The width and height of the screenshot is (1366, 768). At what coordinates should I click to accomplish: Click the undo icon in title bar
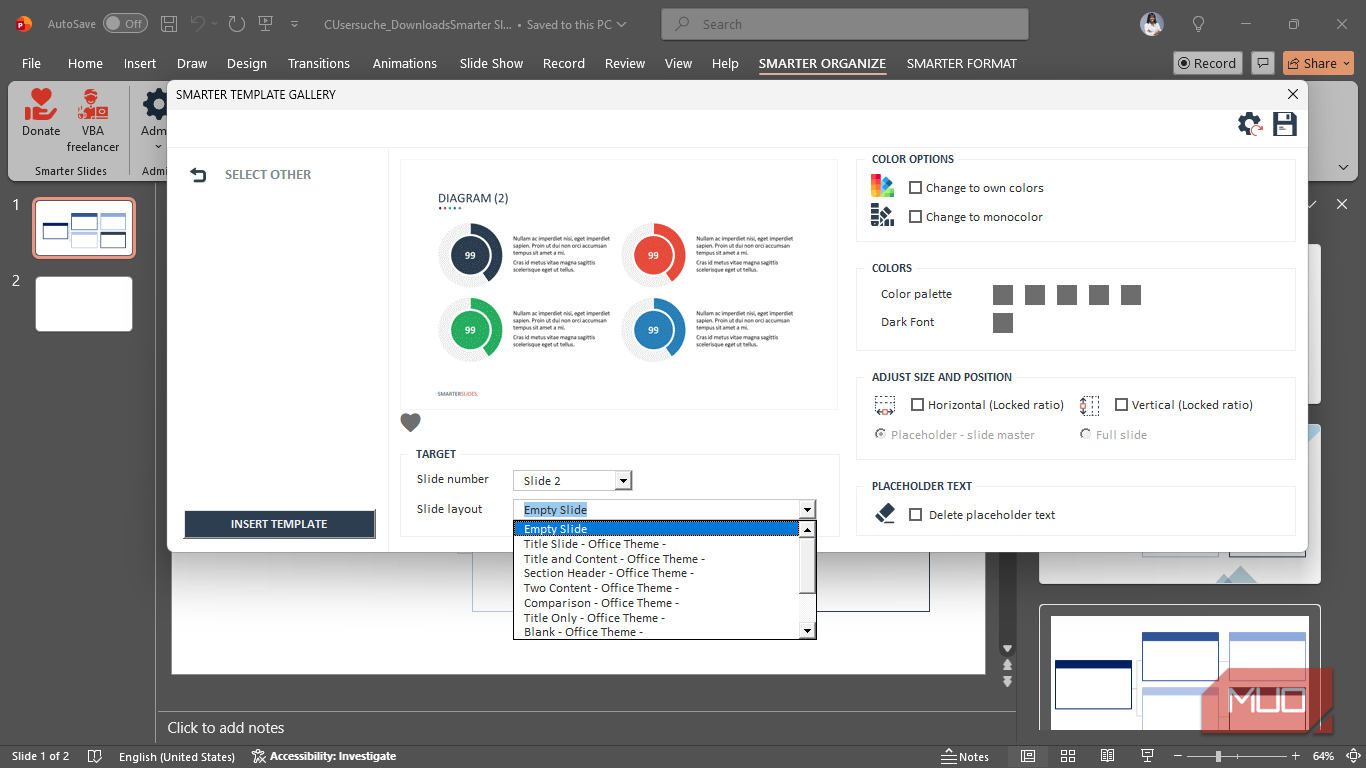click(198, 24)
